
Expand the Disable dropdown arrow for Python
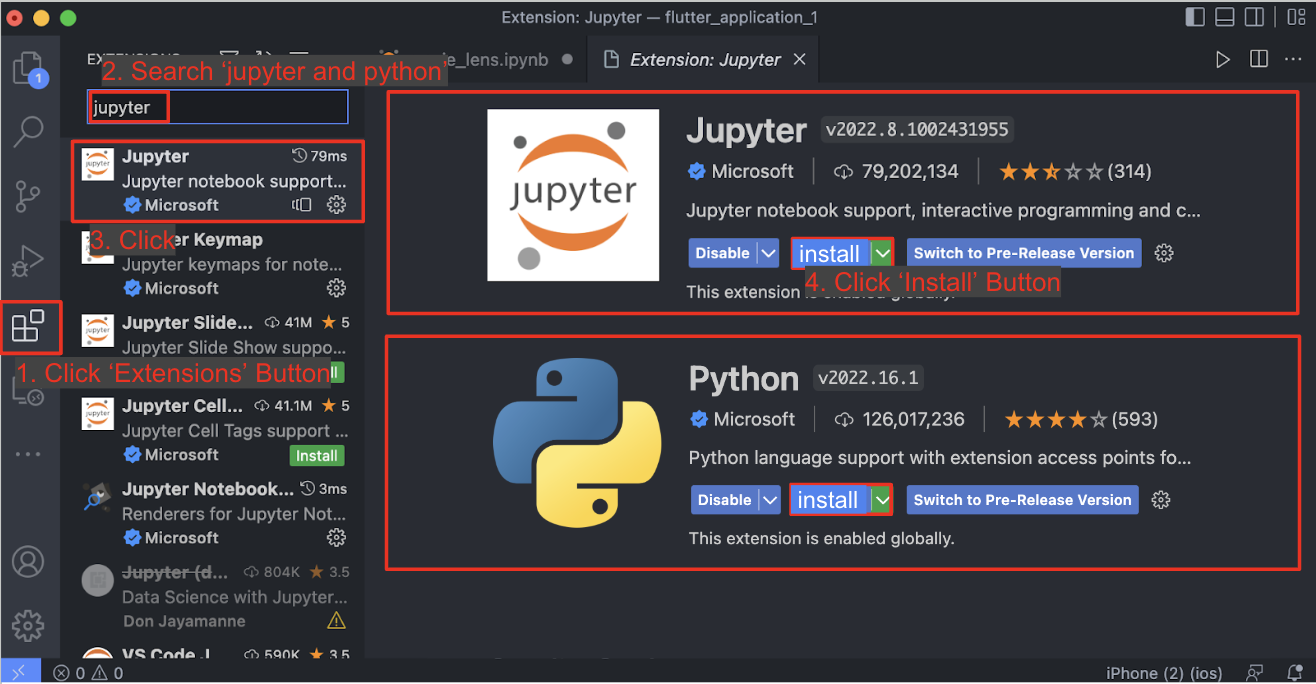(769, 500)
